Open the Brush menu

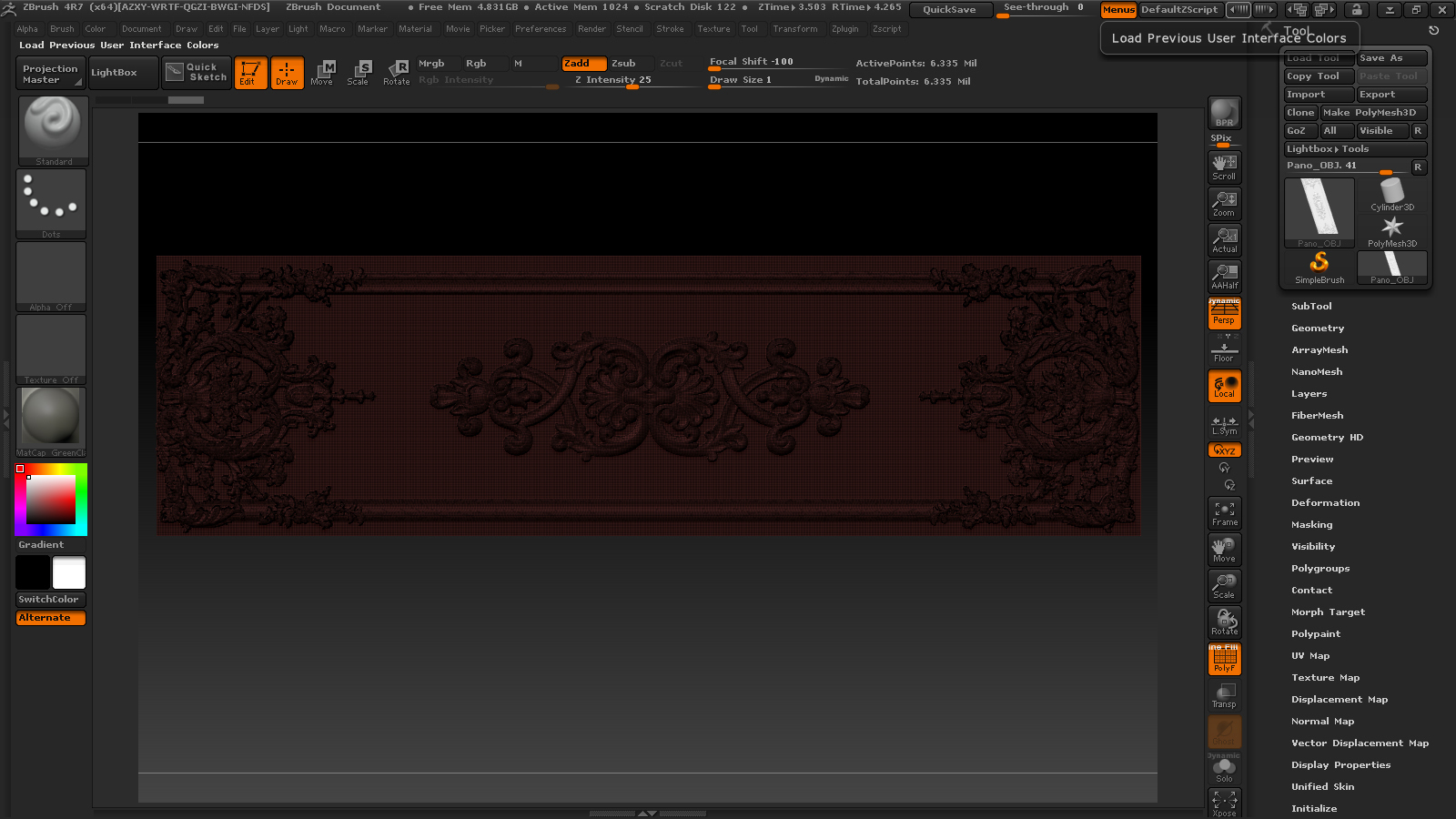click(x=62, y=29)
